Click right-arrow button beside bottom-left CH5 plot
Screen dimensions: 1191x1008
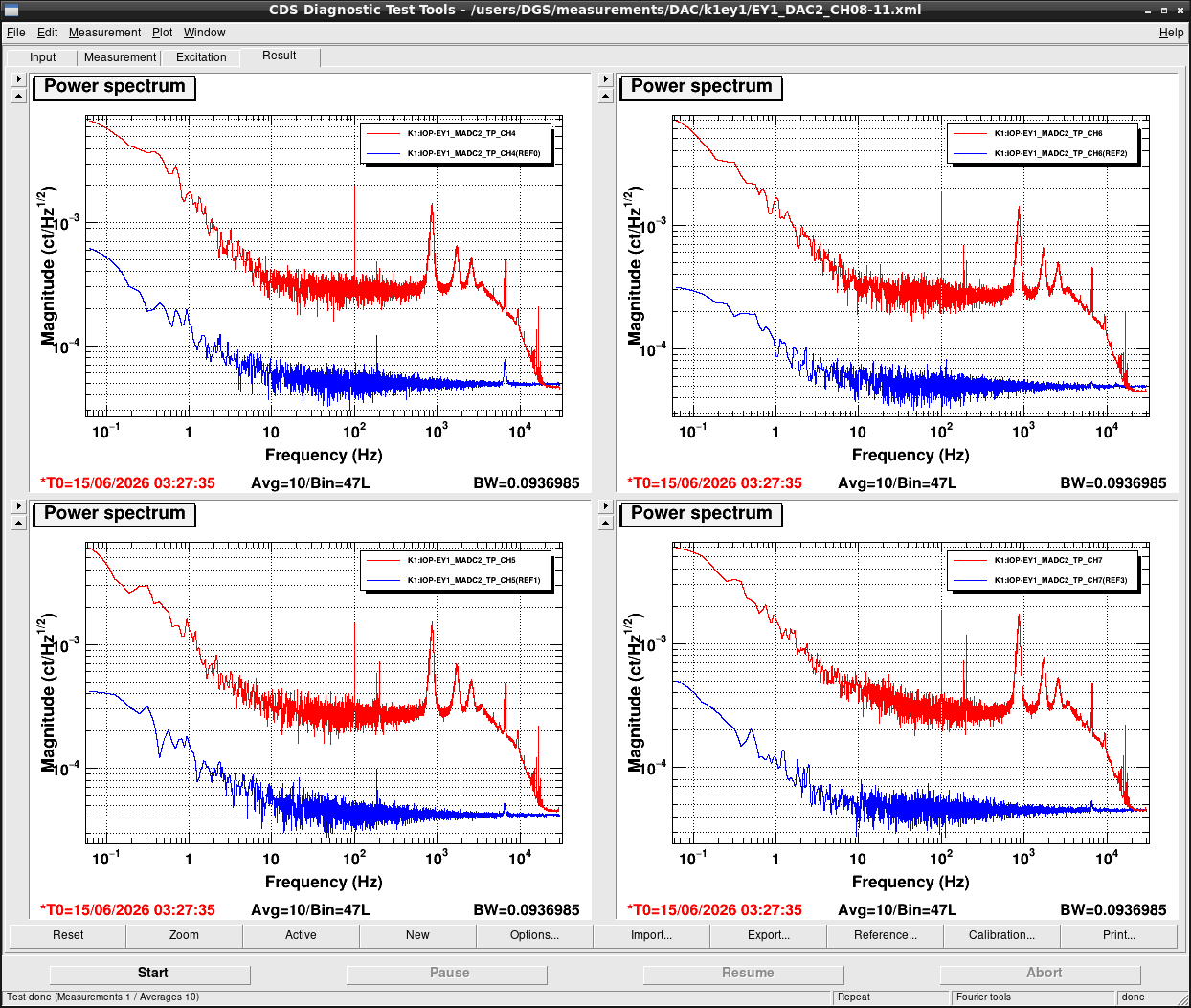click(18, 506)
